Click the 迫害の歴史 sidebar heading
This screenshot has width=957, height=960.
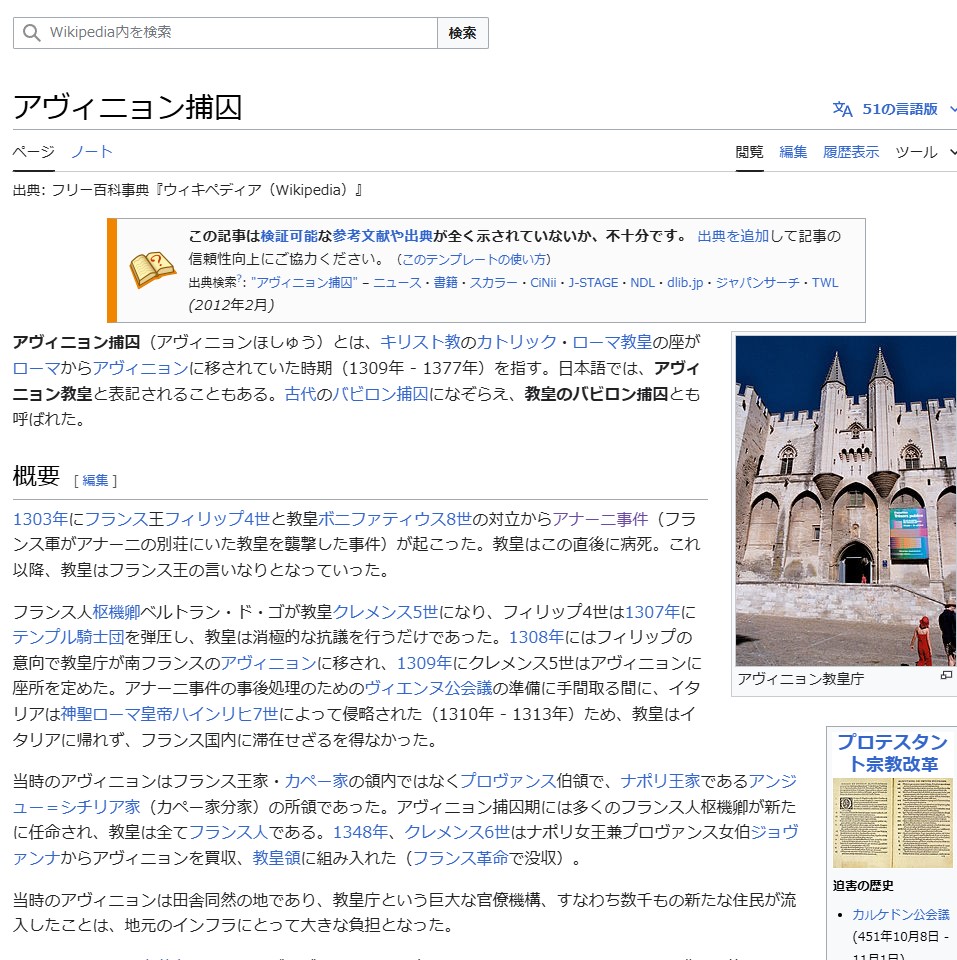pos(863,885)
